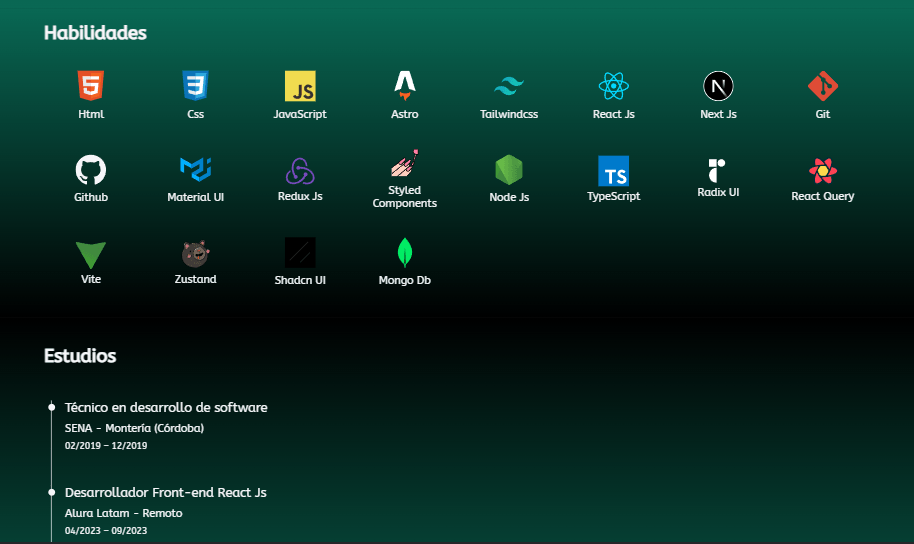This screenshot has height=544, width=914.
Task: Click the date range '02/2019 – 12/2019'
Action: [106, 445]
